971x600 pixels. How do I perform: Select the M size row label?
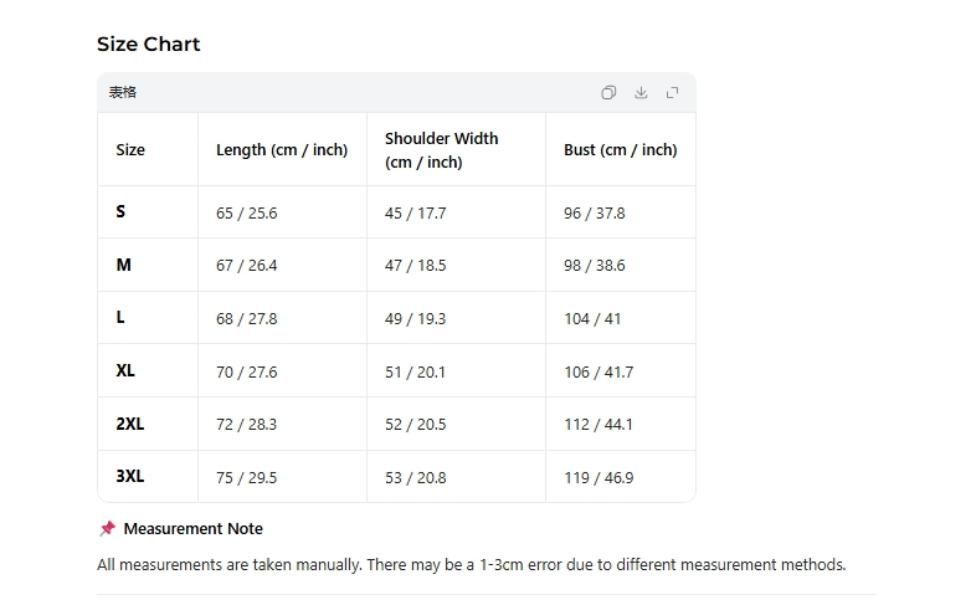click(124, 265)
